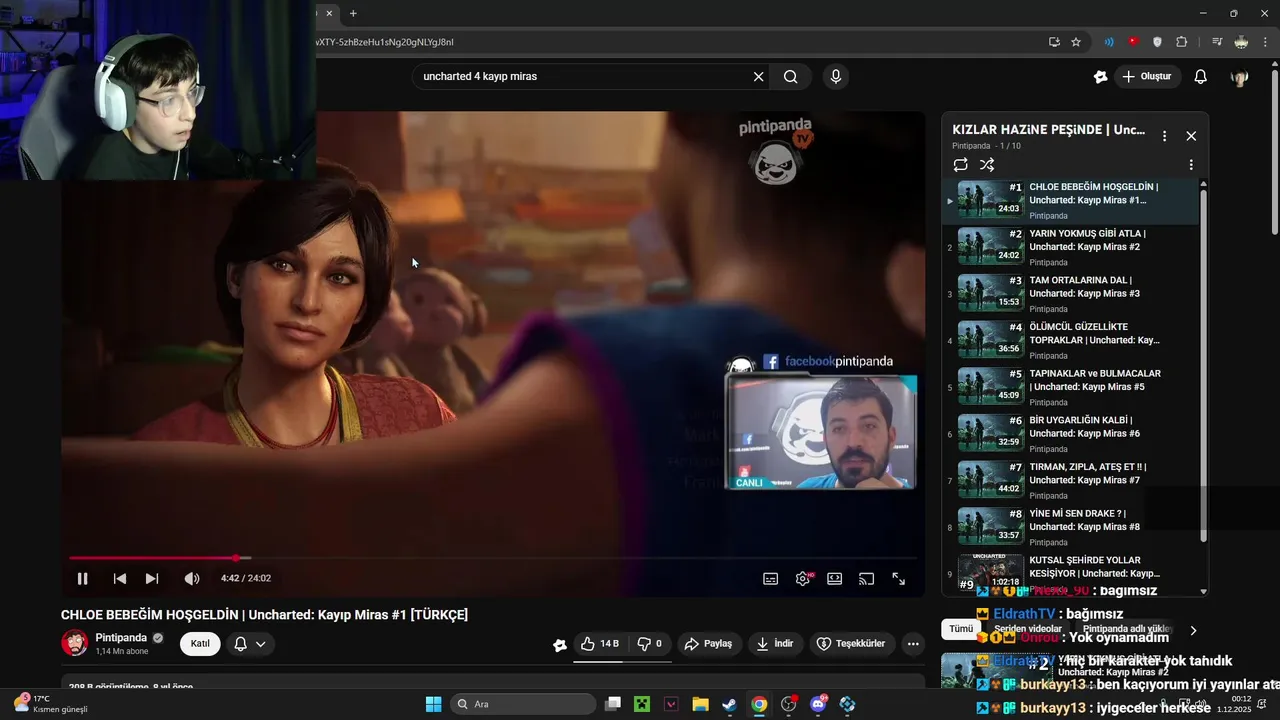Close the playlist panel
This screenshot has height=720, width=1280.
pos(1191,136)
